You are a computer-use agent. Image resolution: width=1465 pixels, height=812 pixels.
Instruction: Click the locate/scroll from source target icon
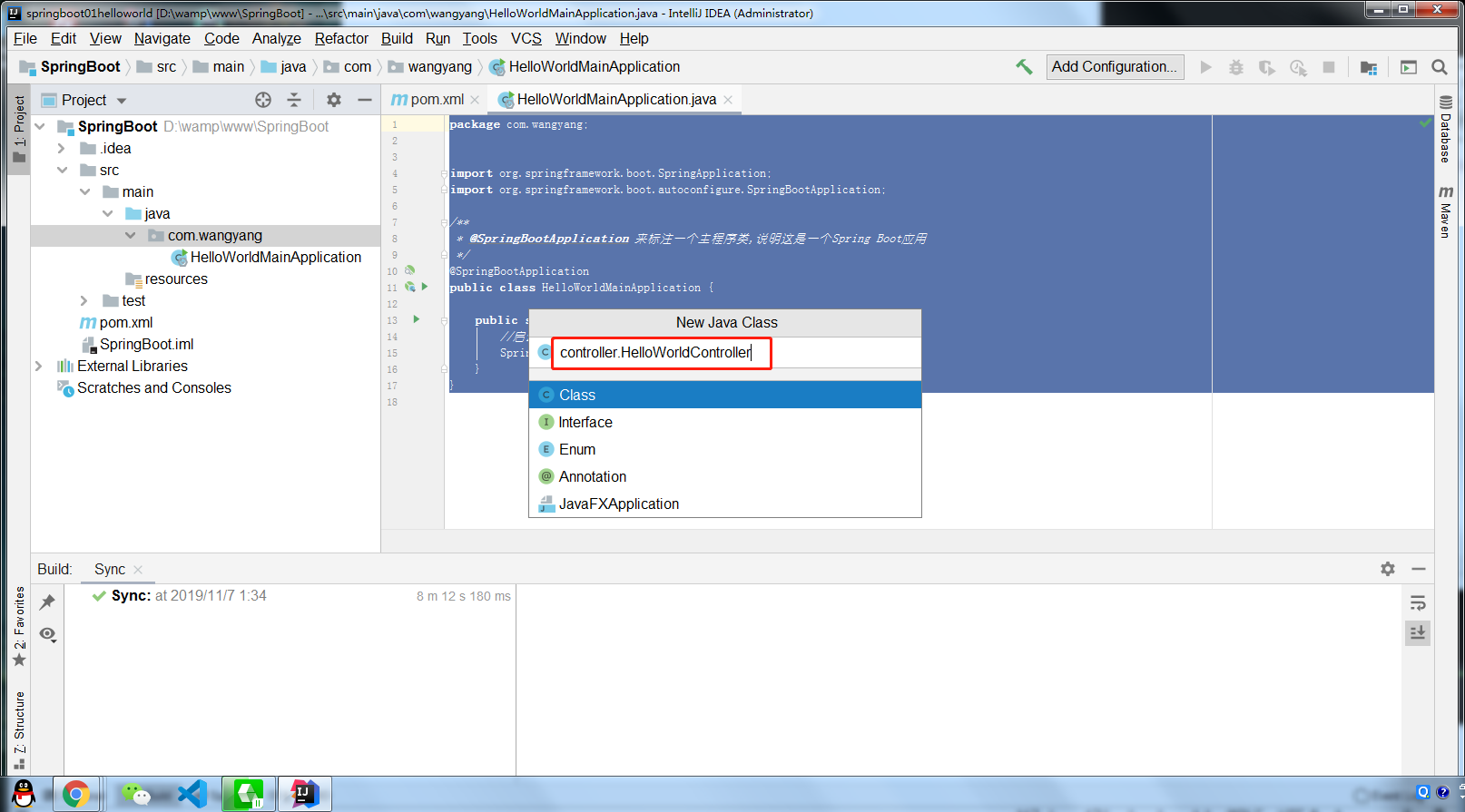[x=263, y=100]
